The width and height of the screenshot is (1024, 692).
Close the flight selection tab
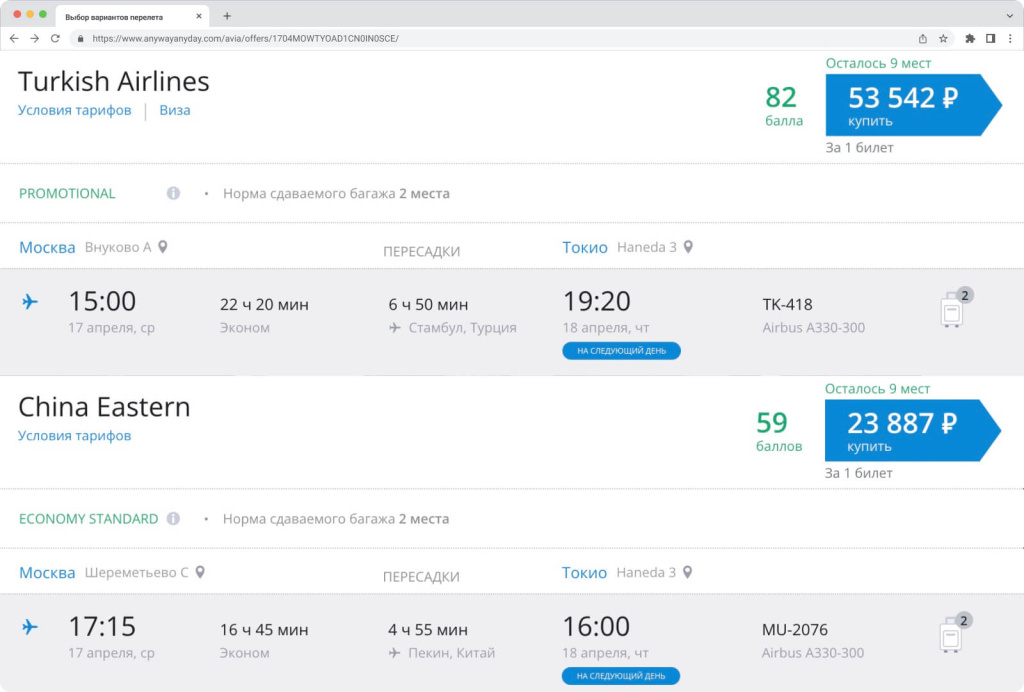(x=199, y=16)
